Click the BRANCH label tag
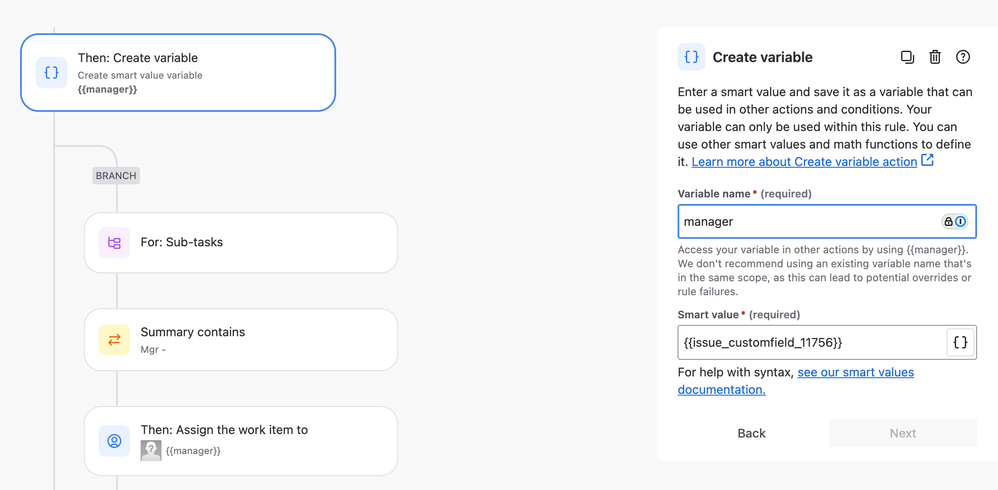The height and width of the screenshot is (490, 998). click(116, 176)
